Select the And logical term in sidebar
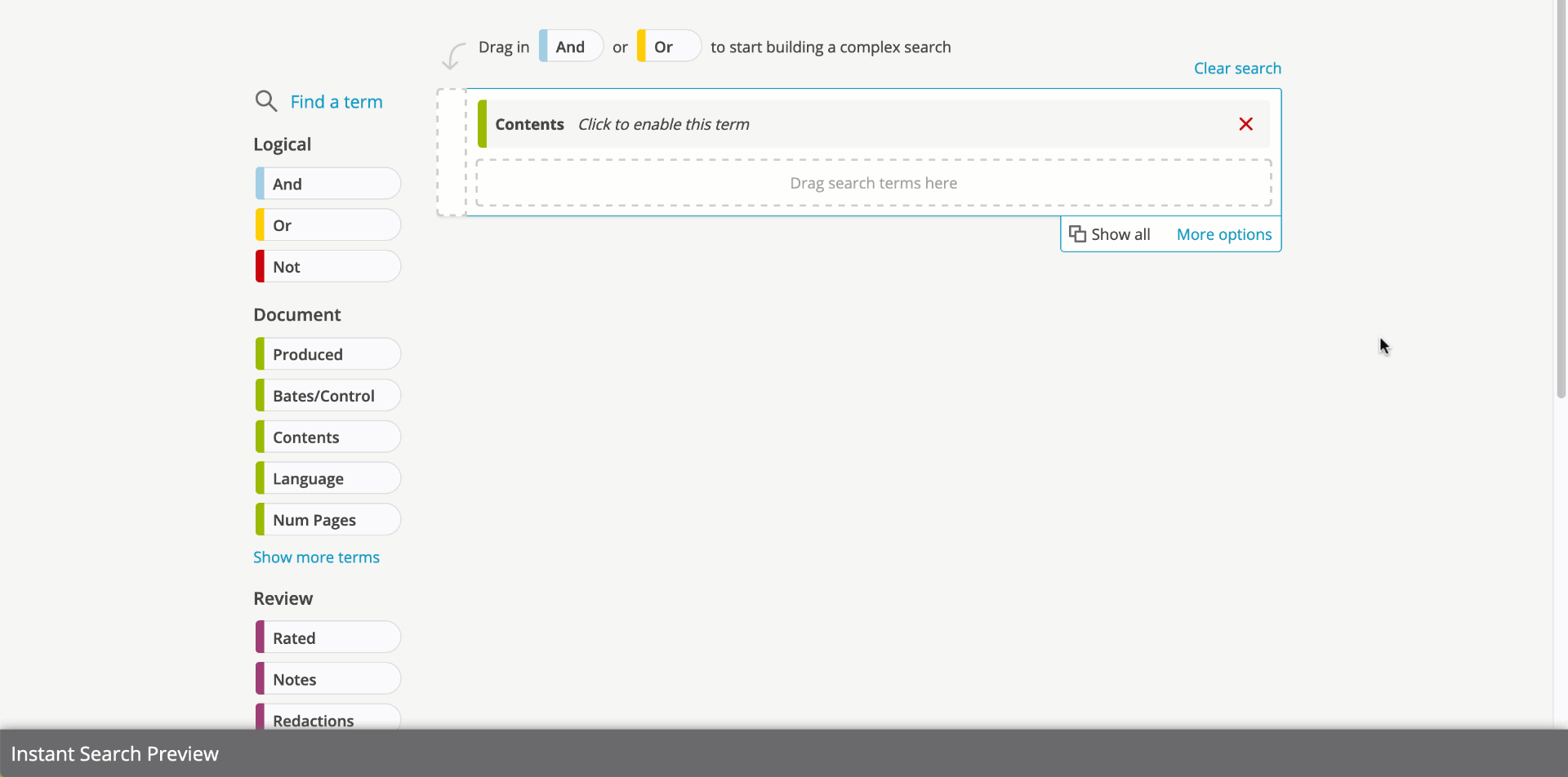The image size is (1568, 777). click(x=328, y=184)
